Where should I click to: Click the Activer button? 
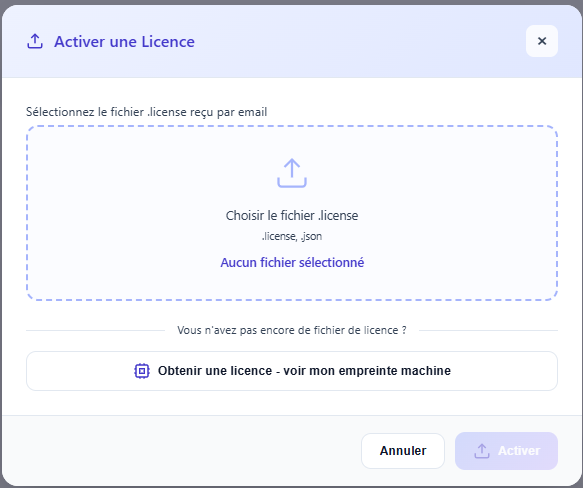tap(506, 451)
